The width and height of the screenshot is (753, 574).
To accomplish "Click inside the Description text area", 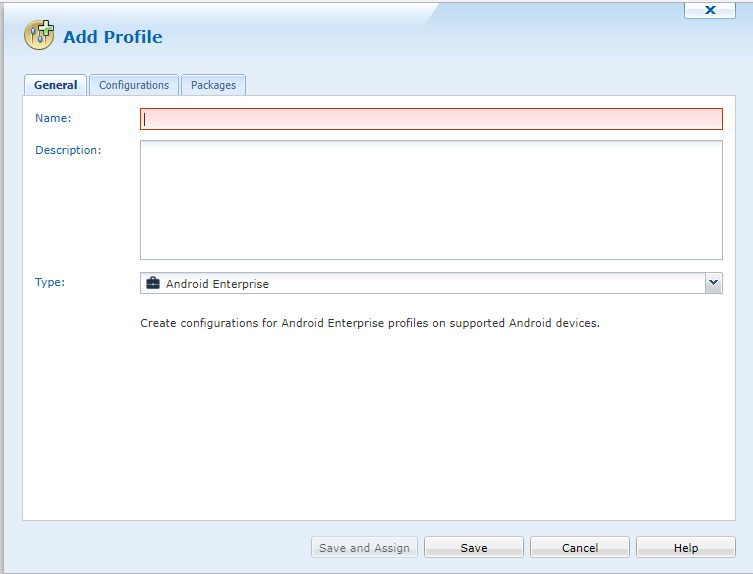I will pyautogui.click(x=431, y=200).
